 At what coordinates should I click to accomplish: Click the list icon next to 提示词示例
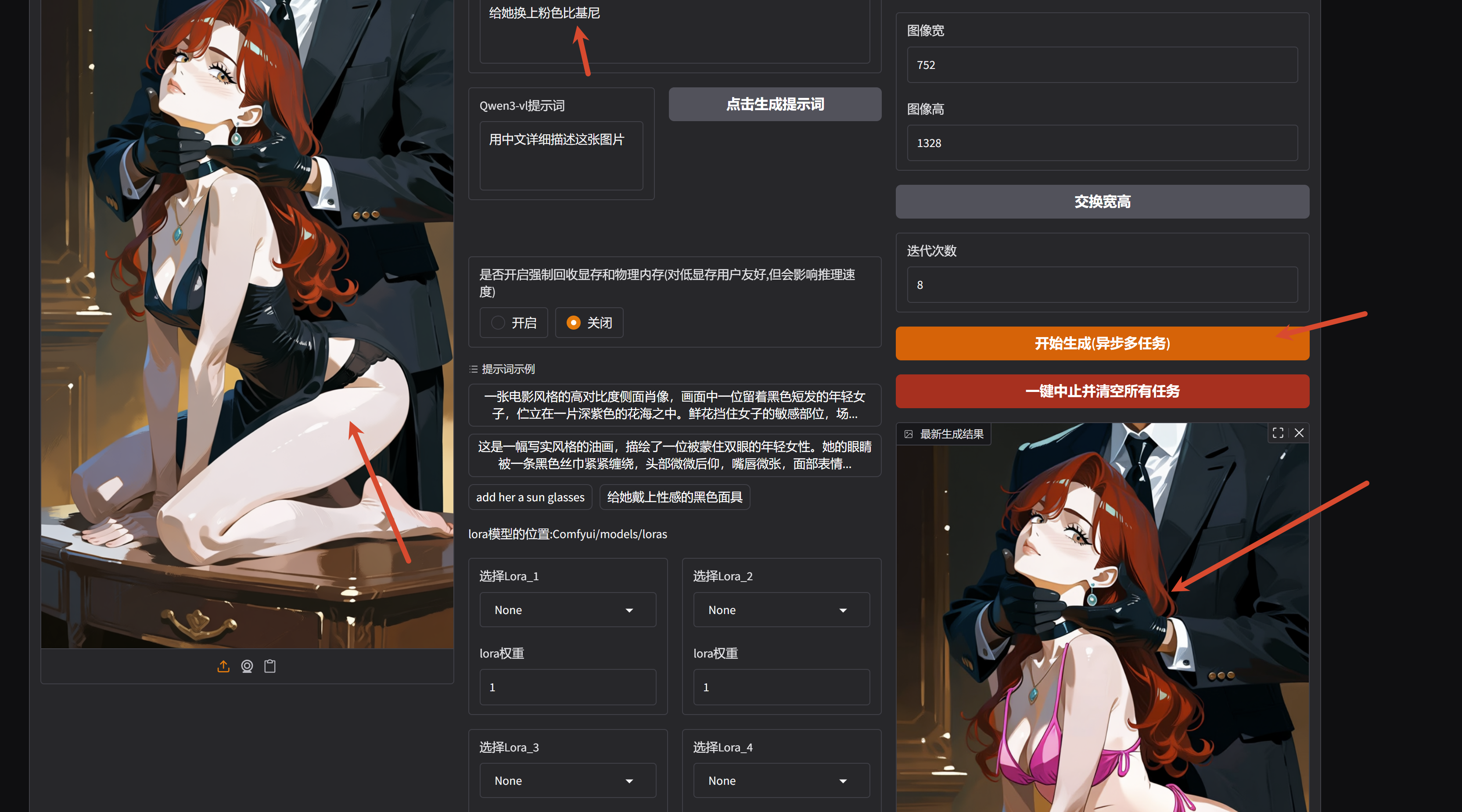[473, 370]
